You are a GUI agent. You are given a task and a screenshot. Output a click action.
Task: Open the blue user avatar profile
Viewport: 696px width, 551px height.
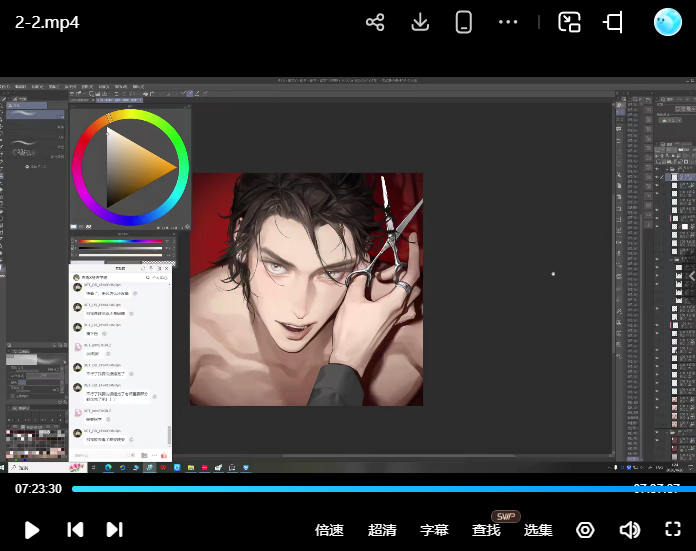click(x=668, y=22)
